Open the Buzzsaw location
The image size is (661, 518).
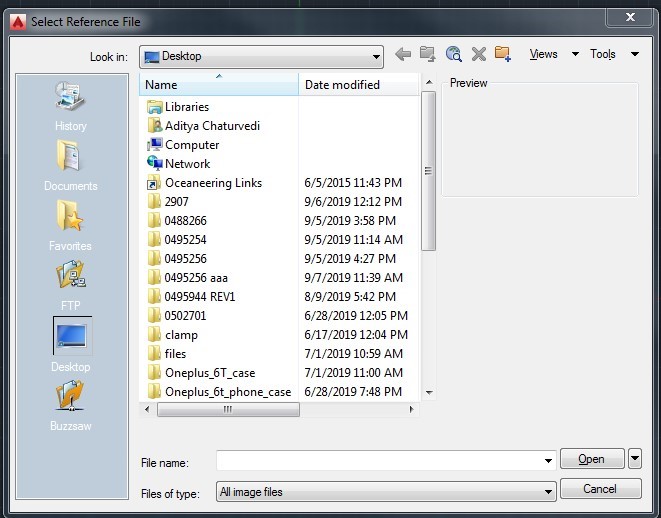pyautogui.click(x=70, y=406)
